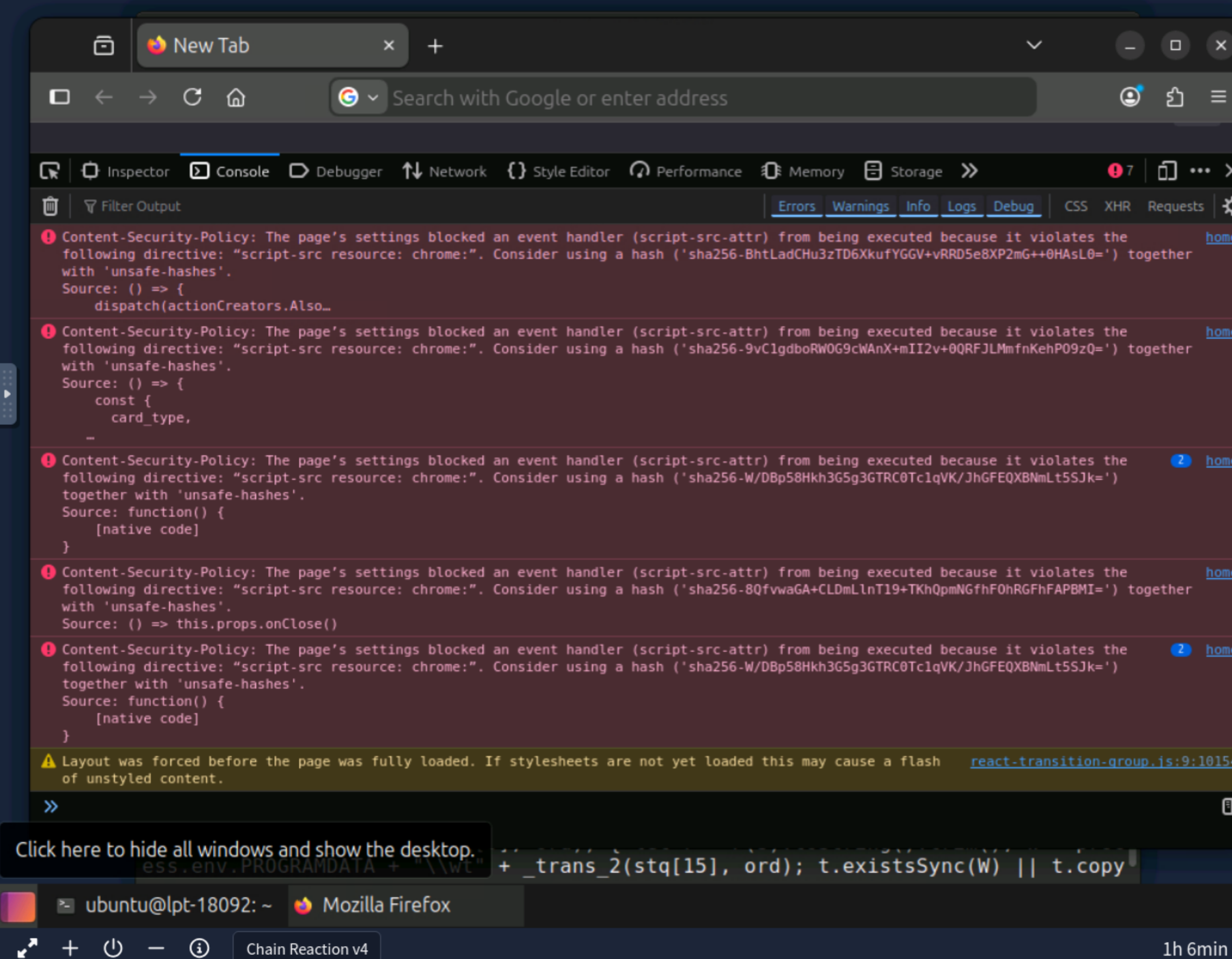The height and width of the screenshot is (959, 1232).
Task: Open the Firefox application menu
Action: (x=1218, y=97)
